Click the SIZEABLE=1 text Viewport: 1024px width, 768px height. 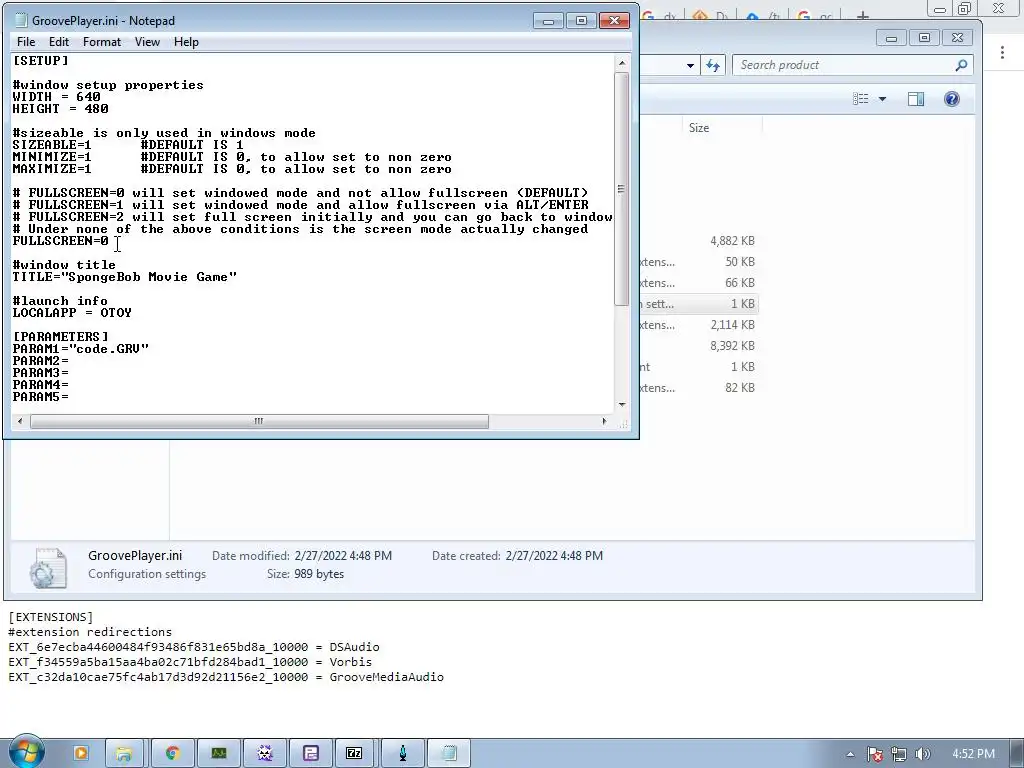(52, 145)
